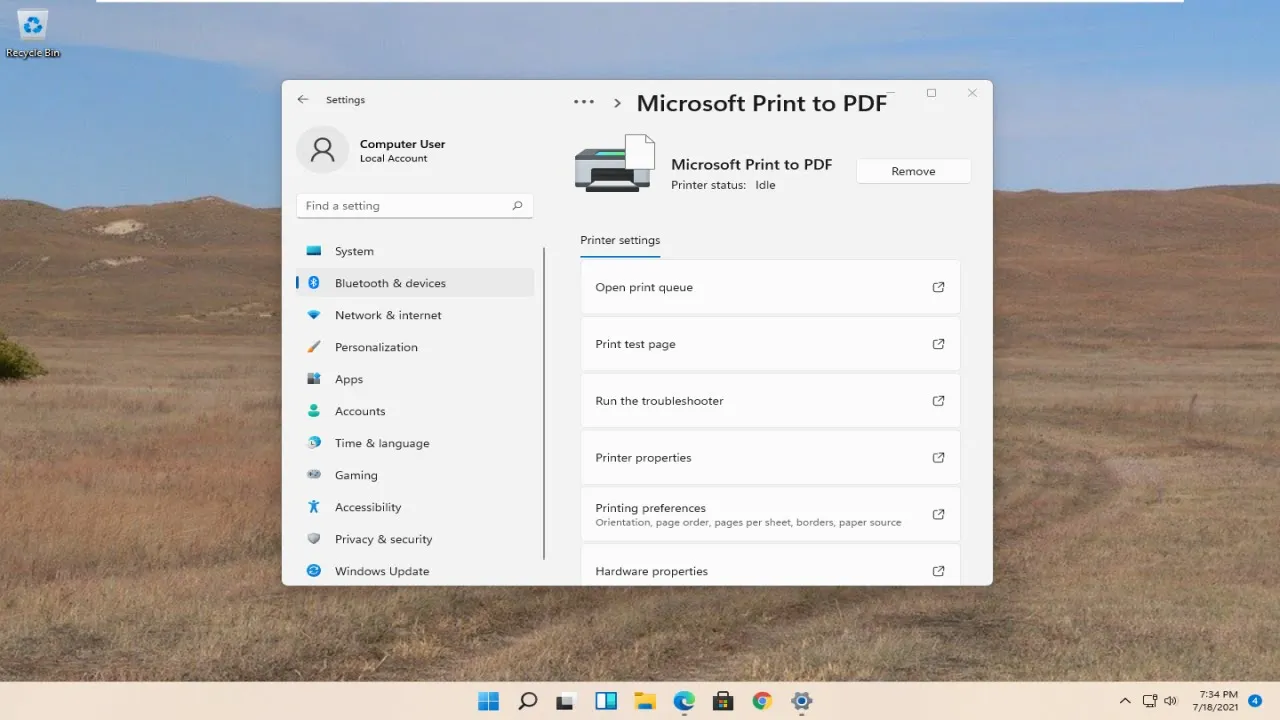Open the Windows Start button
This screenshot has height=720, width=1280.
(x=488, y=701)
